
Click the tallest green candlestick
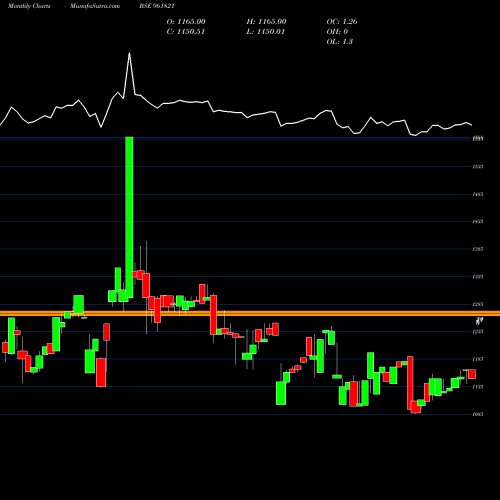(129, 217)
